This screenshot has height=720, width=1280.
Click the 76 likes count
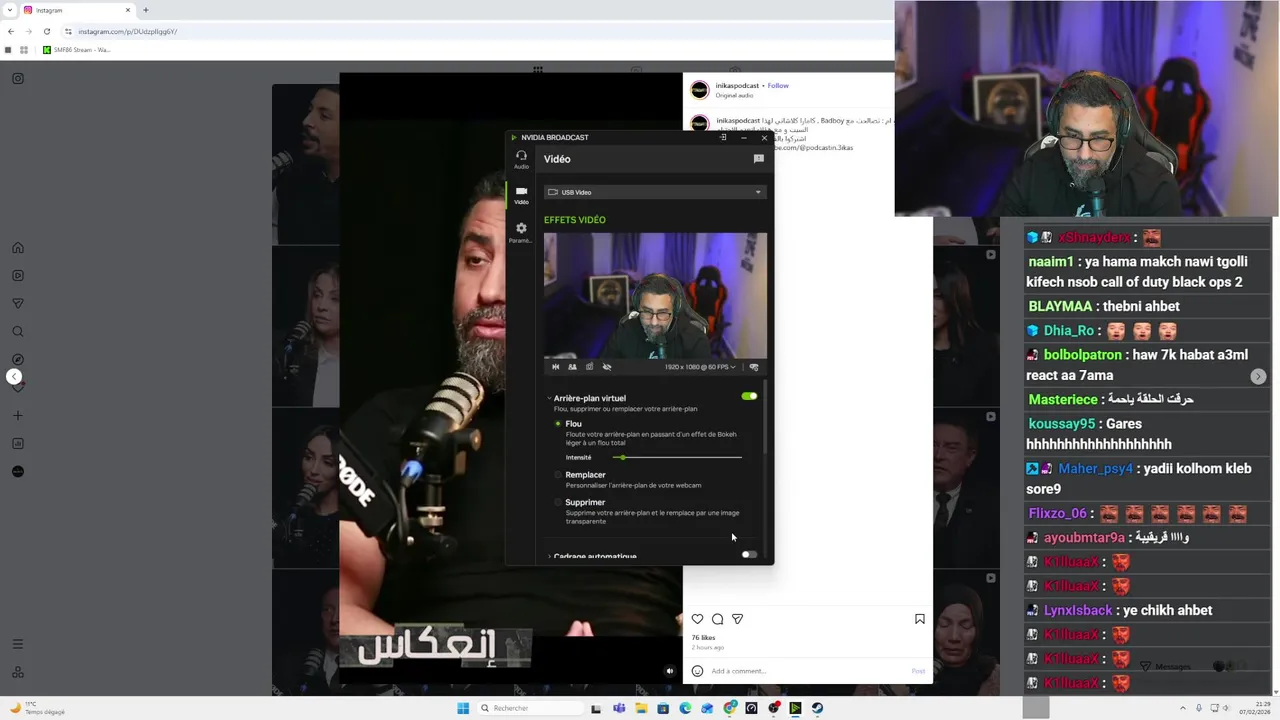(703, 637)
